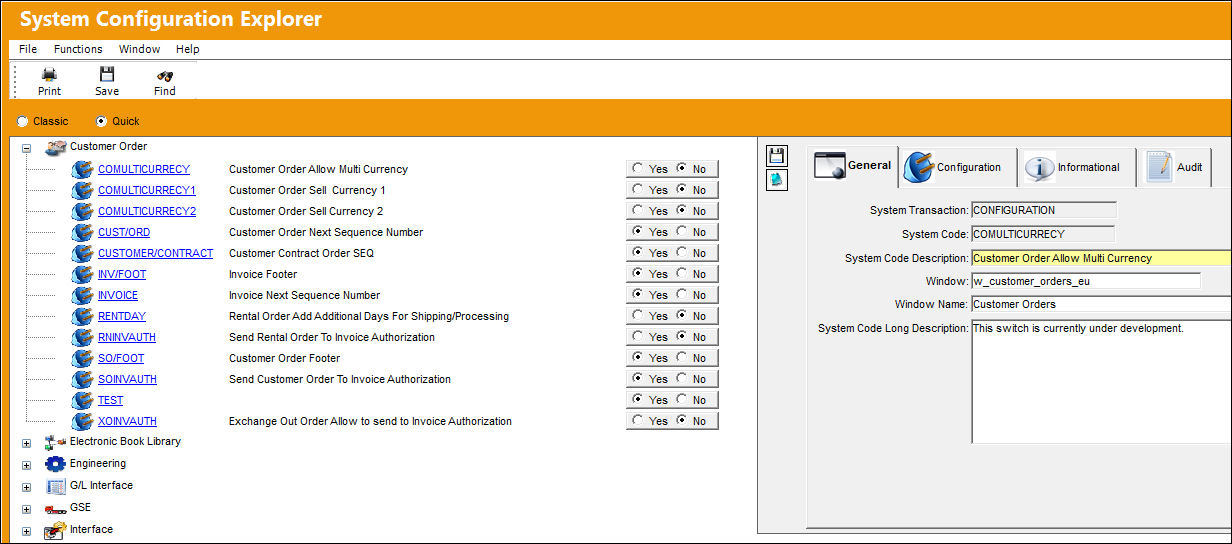1232x544 pixels.
Task: Open the Window menu
Action: (x=139, y=49)
